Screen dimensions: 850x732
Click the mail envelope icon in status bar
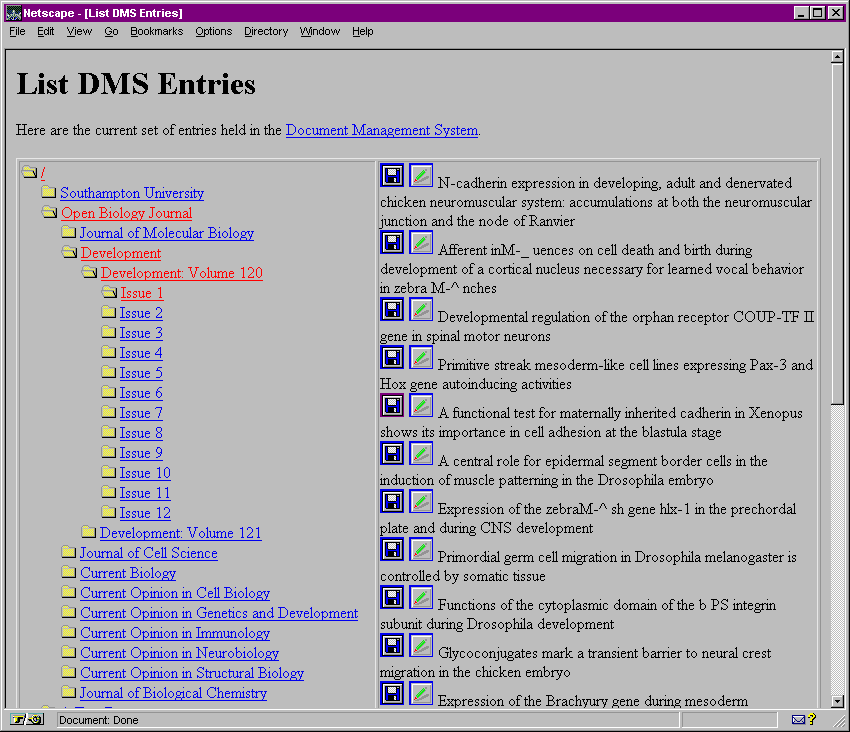(x=798, y=719)
